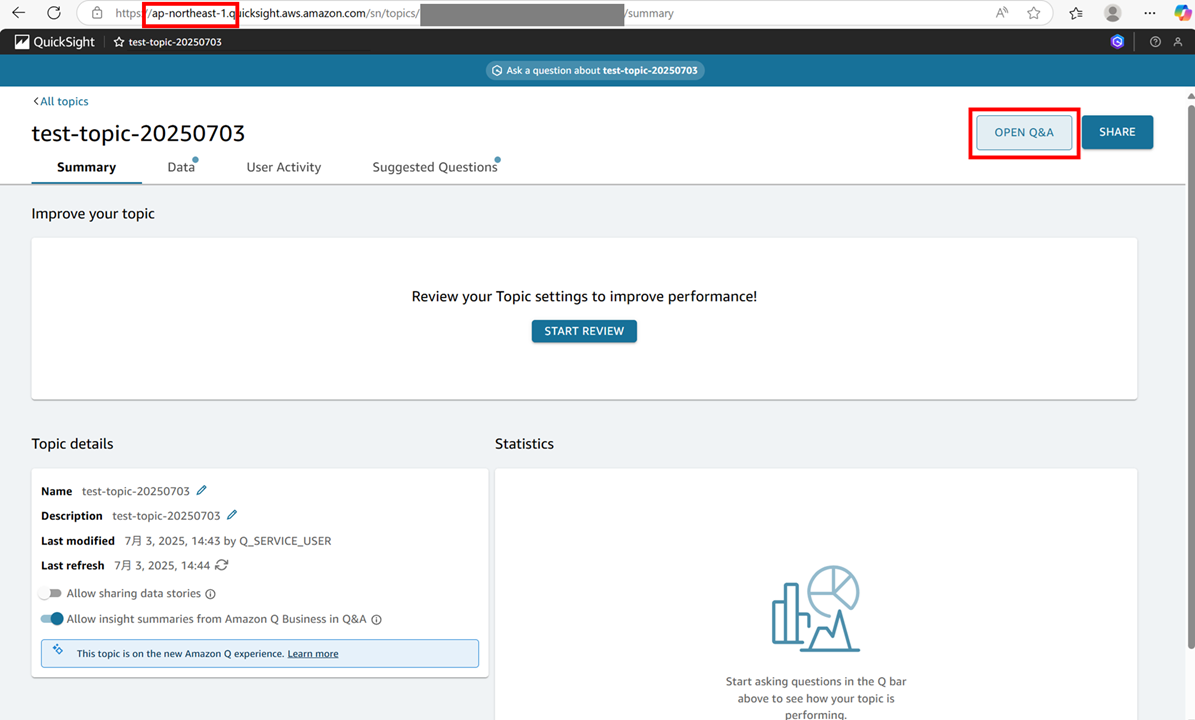Open the Copilot icon in browser
1195x720 pixels.
(x=1182, y=13)
